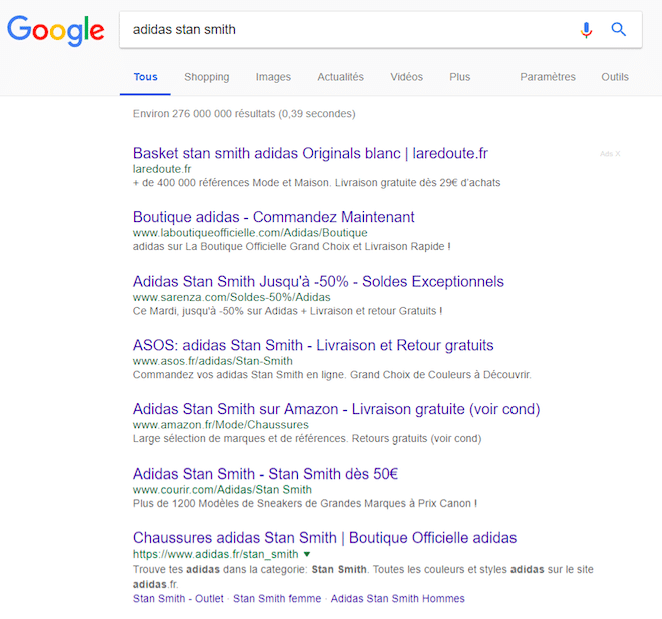Screen dimensions: 662x619
Task: Open Boutique adidas - Commandez Maintenant link
Action: 273,217
